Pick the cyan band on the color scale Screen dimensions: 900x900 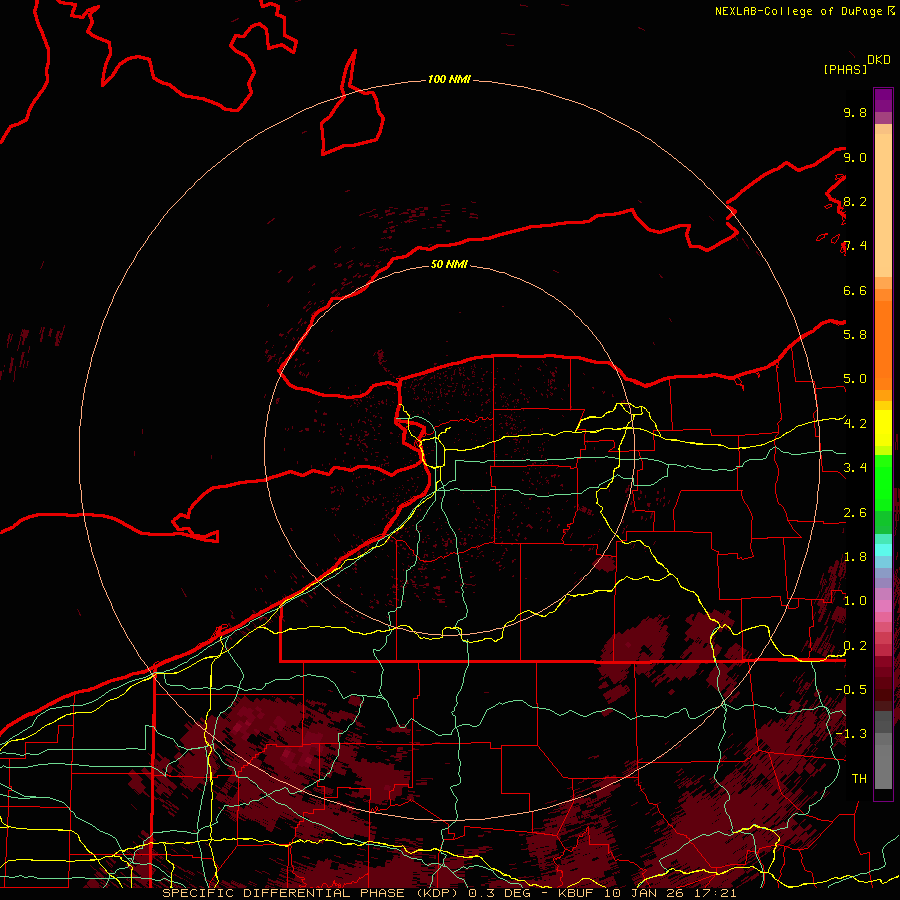click(x=883, y=550)
